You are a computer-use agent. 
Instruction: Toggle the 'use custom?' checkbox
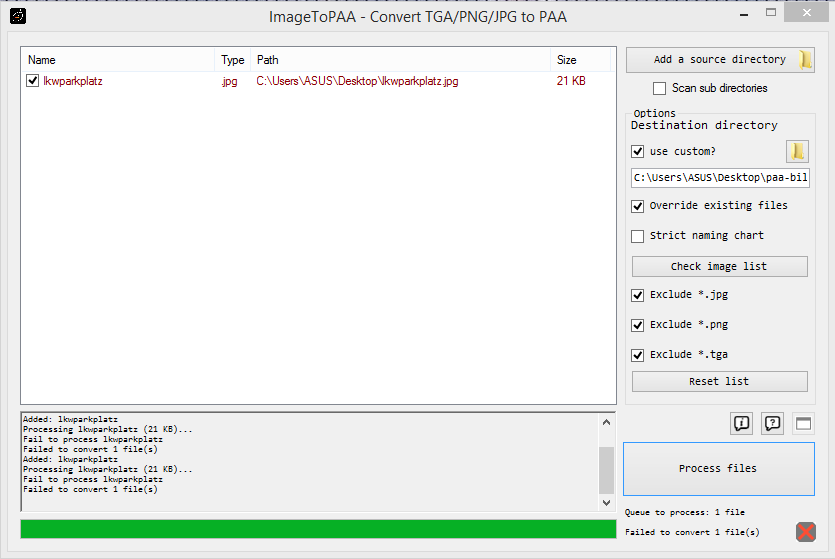pyautogui.click(x=638, y=152)
